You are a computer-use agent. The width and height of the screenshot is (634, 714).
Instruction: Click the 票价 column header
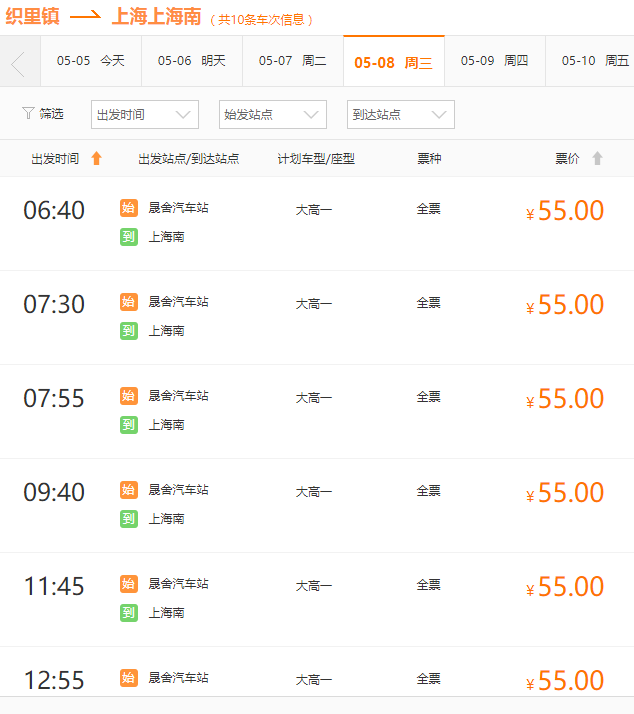click(567, 159)
